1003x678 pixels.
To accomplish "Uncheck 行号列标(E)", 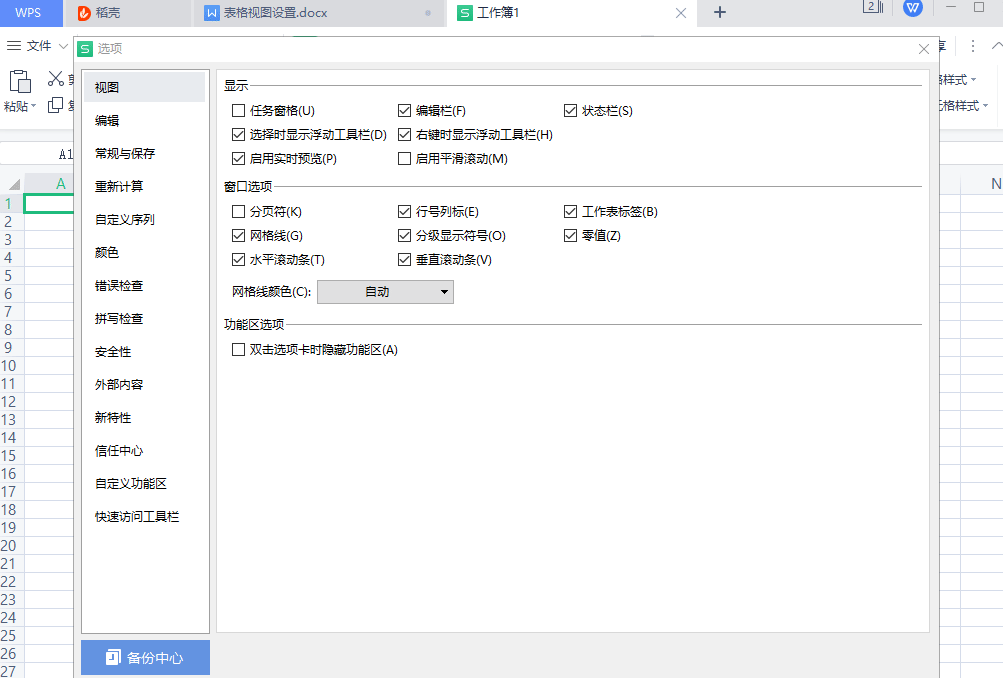I will [x=404, y=211].
